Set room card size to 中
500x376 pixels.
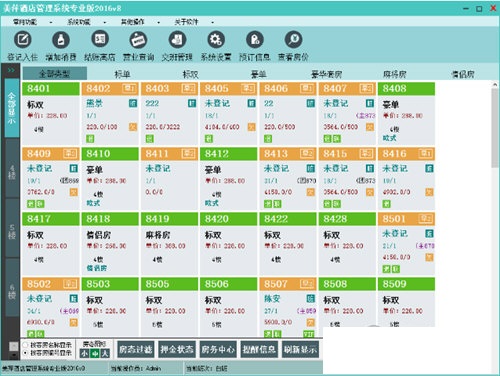pyautogui.click(x=95, y=353)
